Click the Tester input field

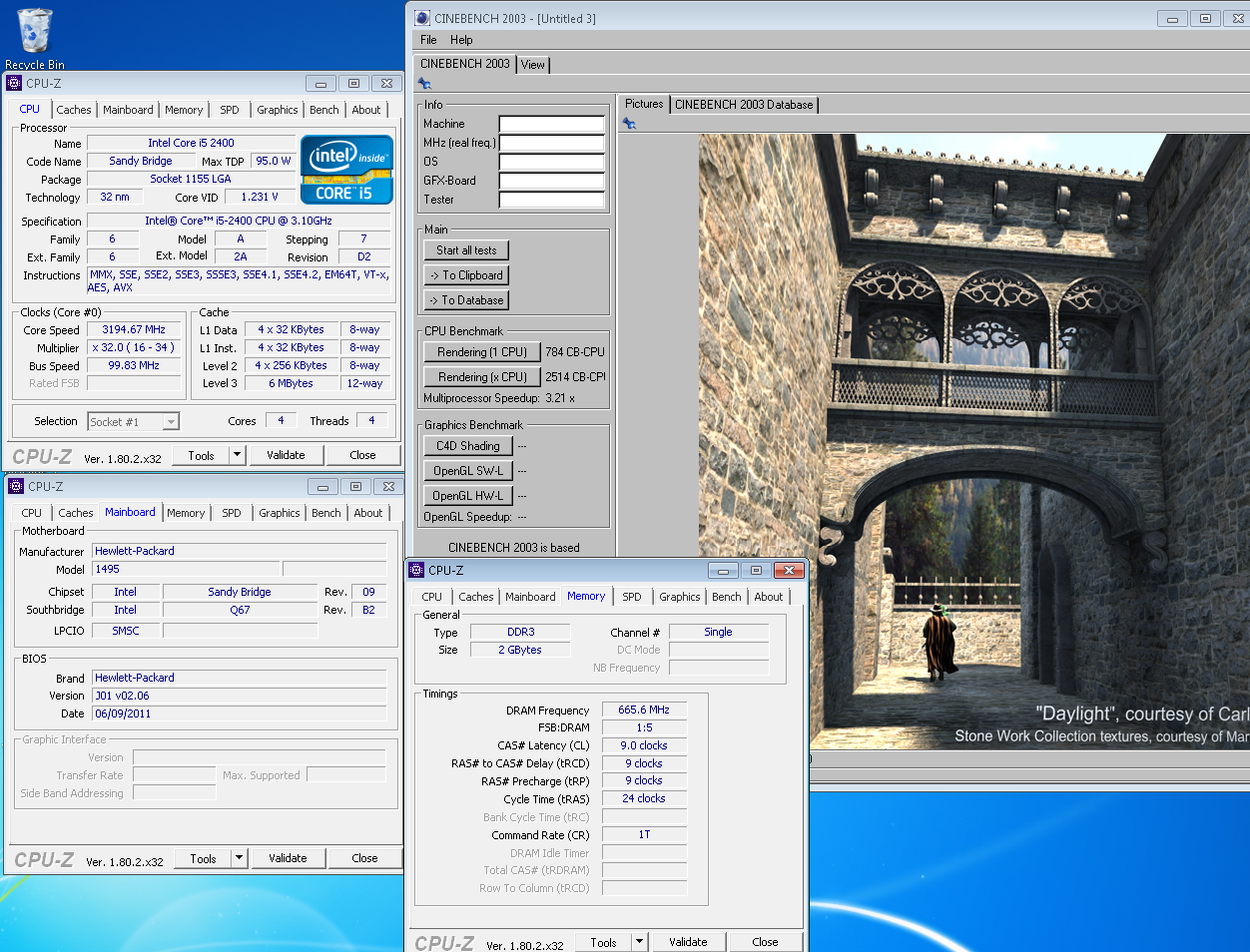552,200
